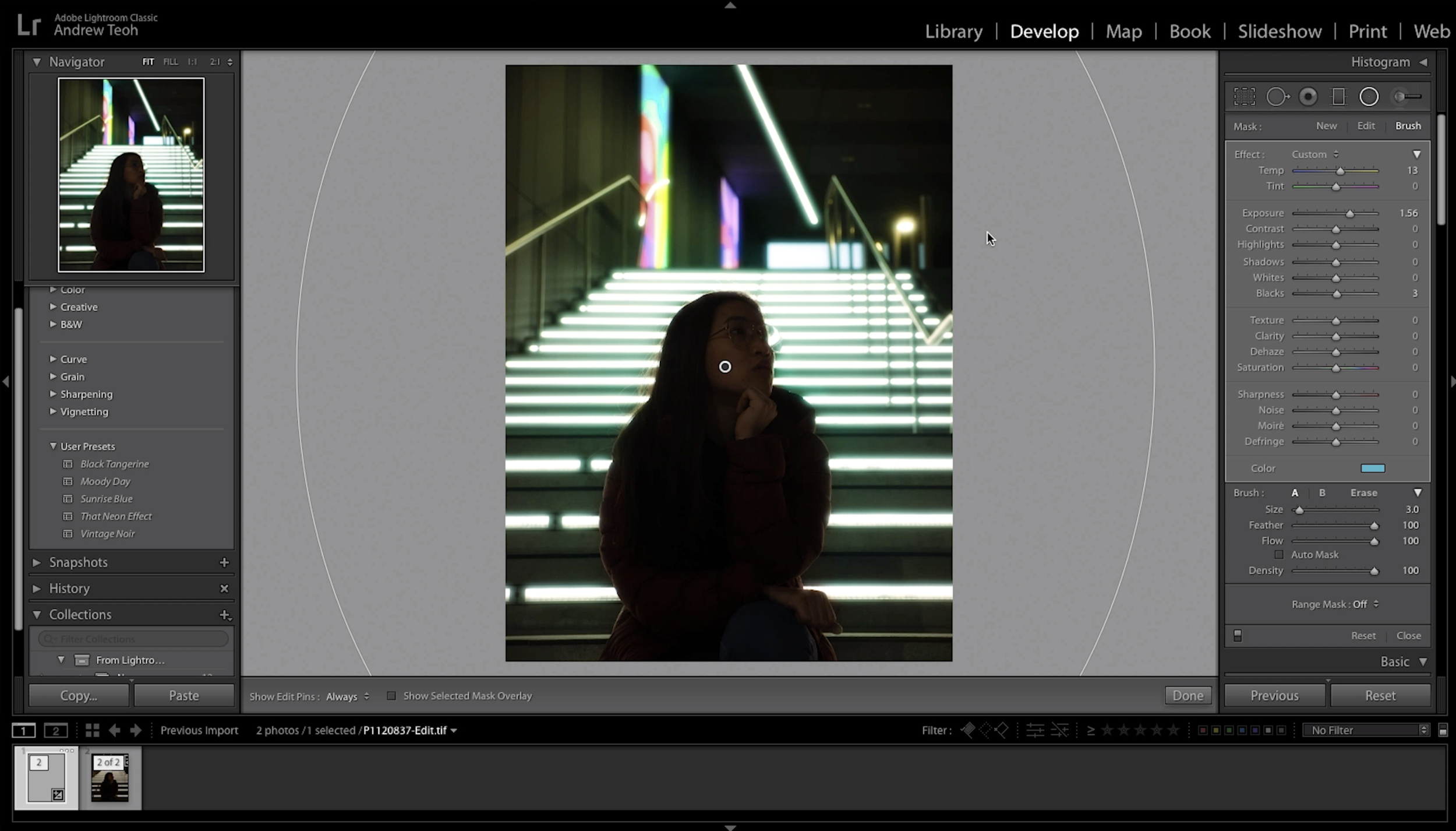Click the Previous button
Screen dimensions: 1456x831
1273,695
